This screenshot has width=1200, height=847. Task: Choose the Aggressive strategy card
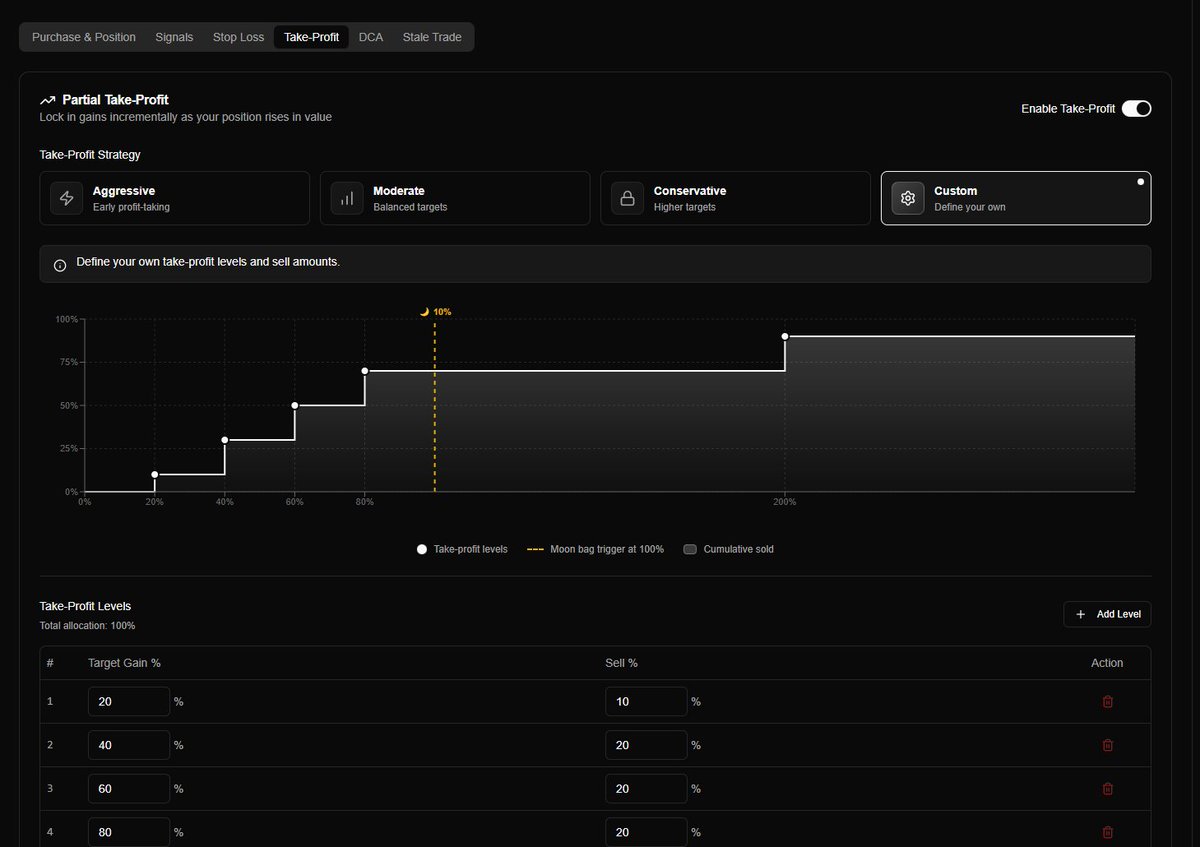174,198
